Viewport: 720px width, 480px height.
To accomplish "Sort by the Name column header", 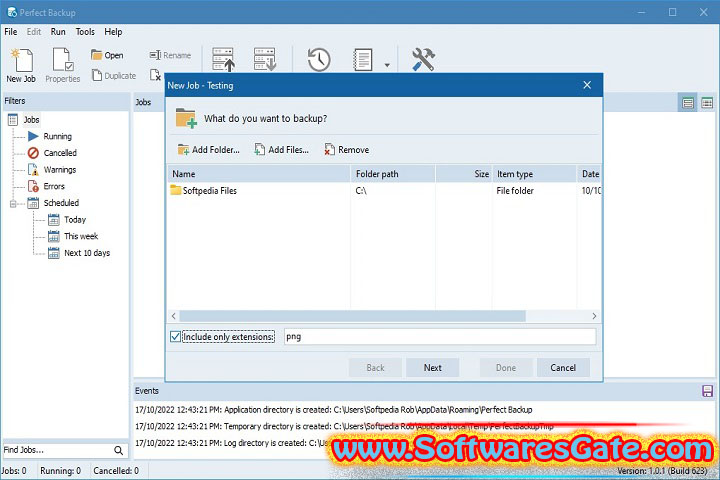I will coord(259,174).
